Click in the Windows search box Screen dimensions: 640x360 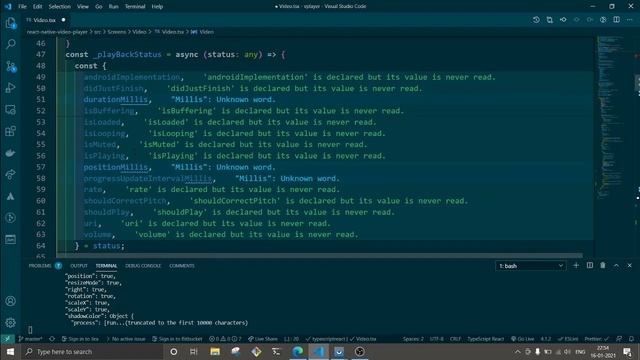(92, 351)
